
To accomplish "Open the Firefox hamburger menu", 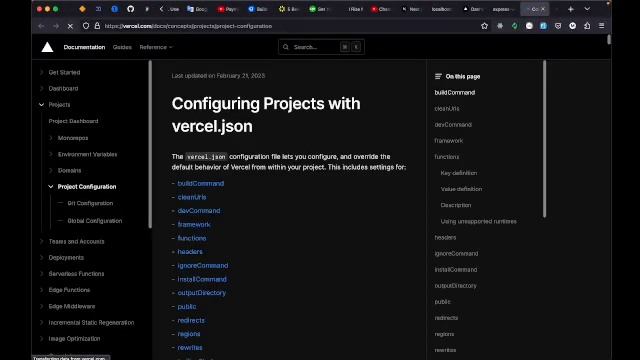I will (x=602, y=26).
